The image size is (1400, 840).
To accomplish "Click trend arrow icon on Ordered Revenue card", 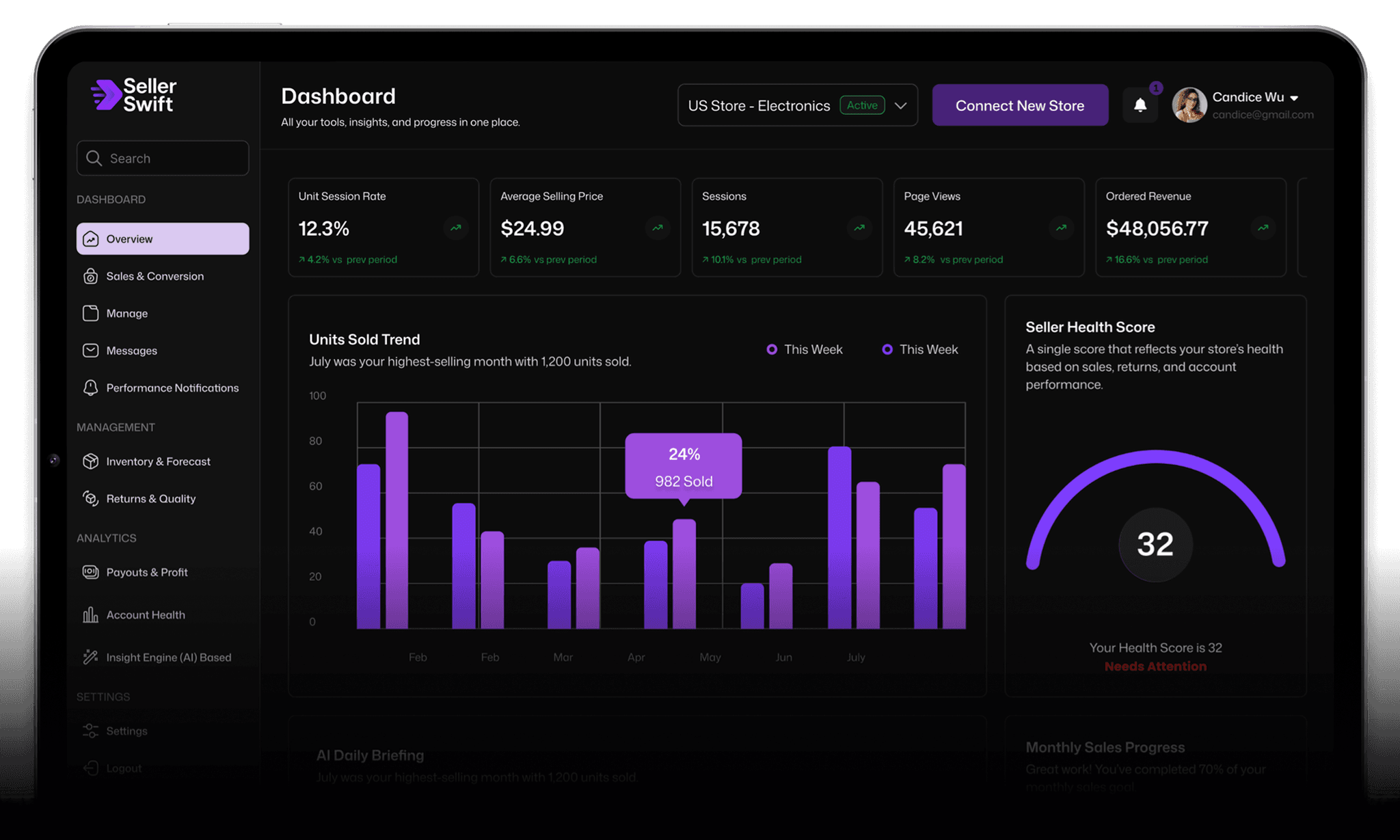I will click(x=1263, y=228).
